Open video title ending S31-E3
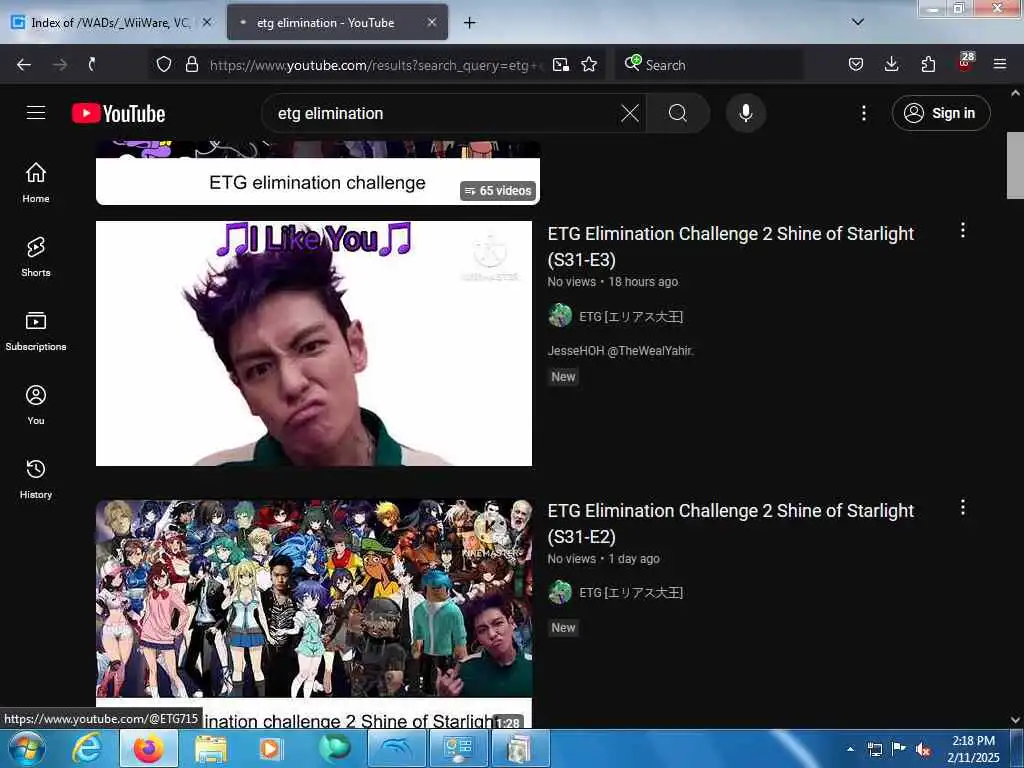The image size is (1024, 768). click(730, 246)
